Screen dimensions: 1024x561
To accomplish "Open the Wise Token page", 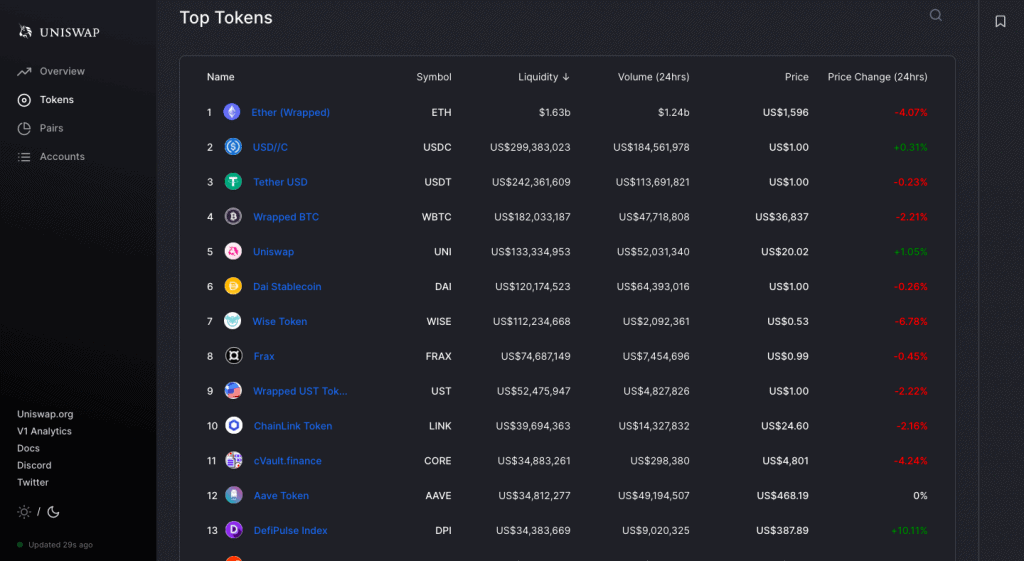I will coord(280,321).
